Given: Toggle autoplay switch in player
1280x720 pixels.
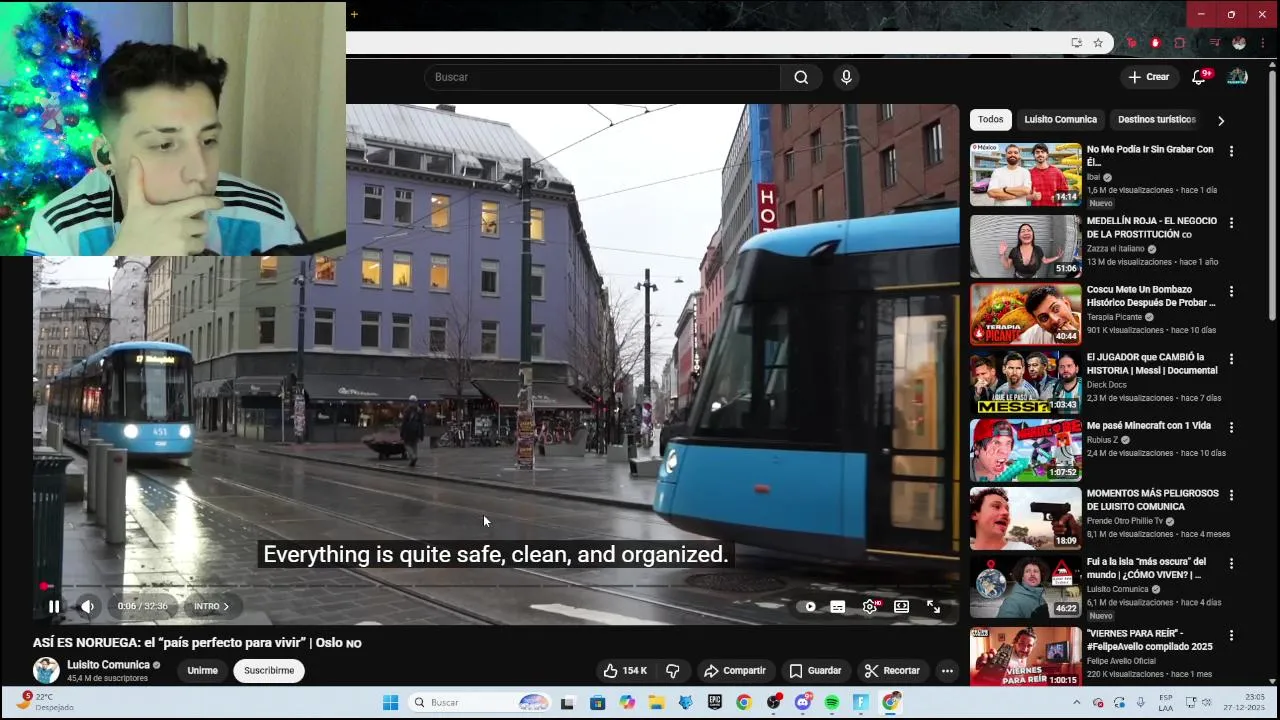Looking at the screenshot, I should [x=809, y=606].
